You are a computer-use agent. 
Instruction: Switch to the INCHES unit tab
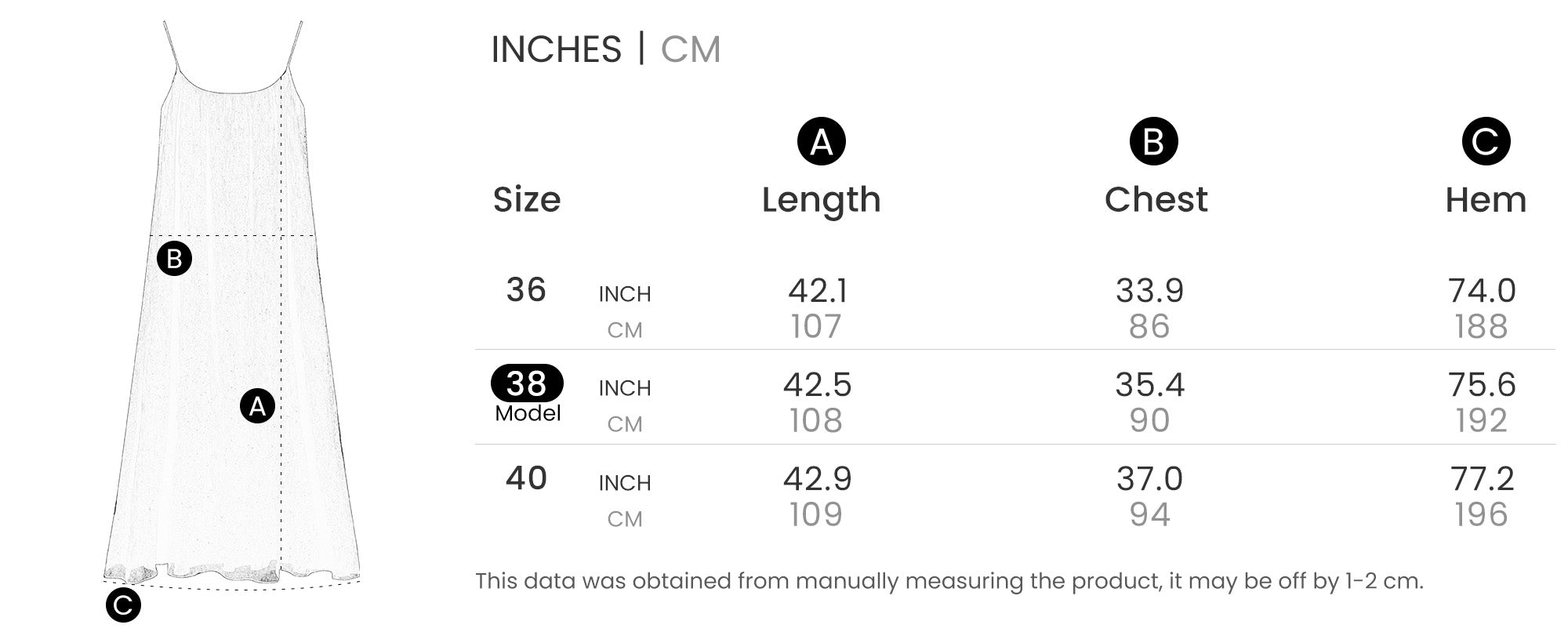[x=556, y=49]
